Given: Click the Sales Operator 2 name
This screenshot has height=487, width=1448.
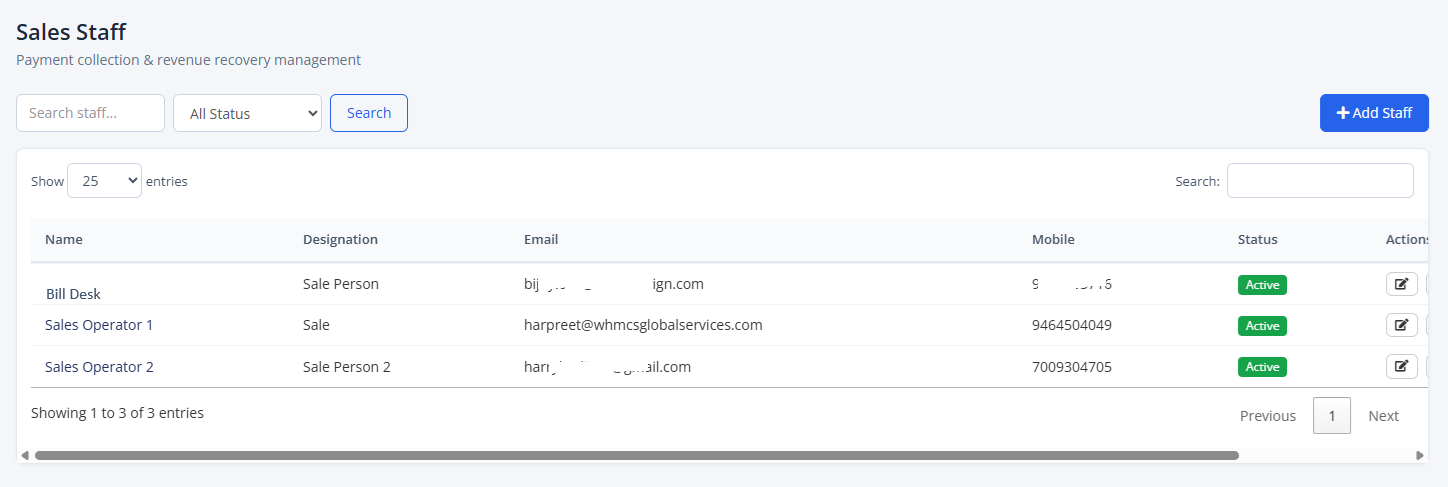Looking at the screenshot, I should (x=99, y=367).
